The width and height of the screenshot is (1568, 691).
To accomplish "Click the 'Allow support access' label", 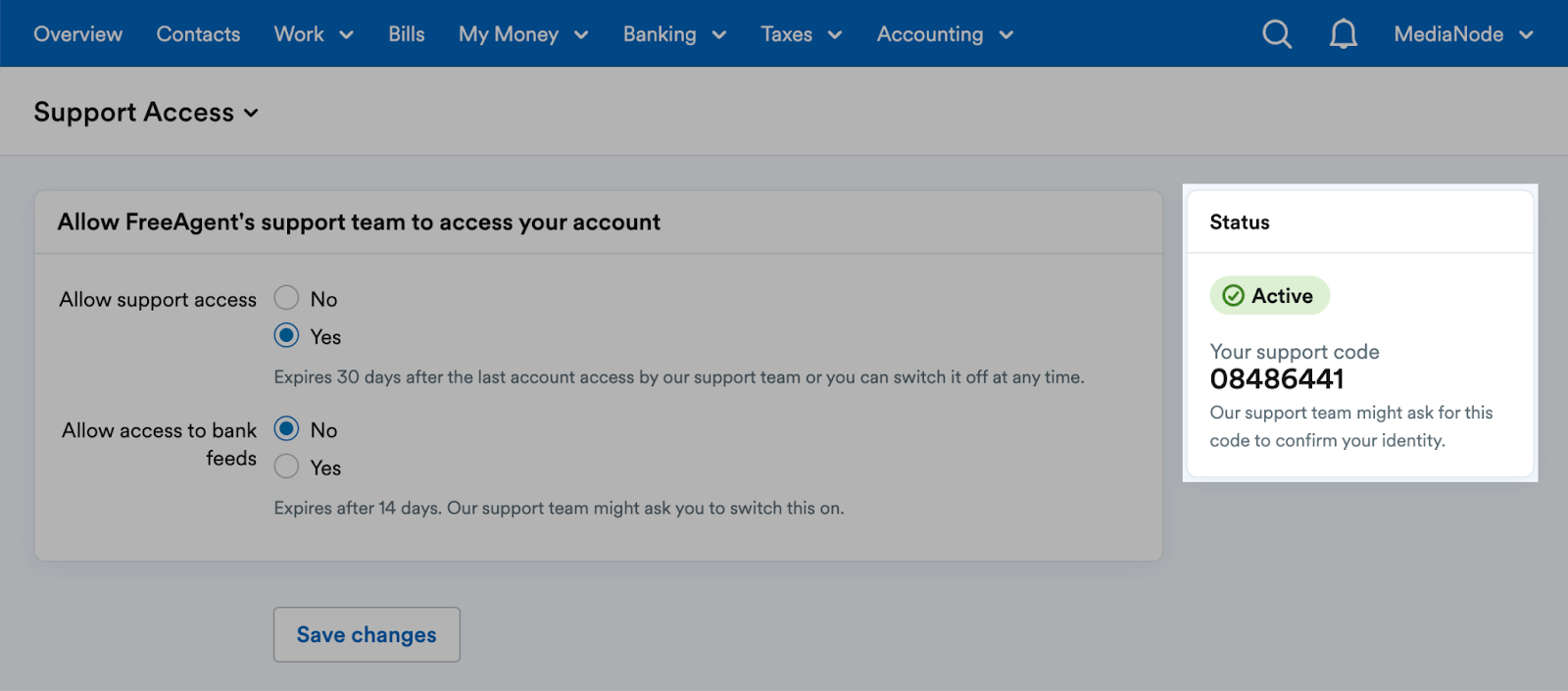I will 158,300.
